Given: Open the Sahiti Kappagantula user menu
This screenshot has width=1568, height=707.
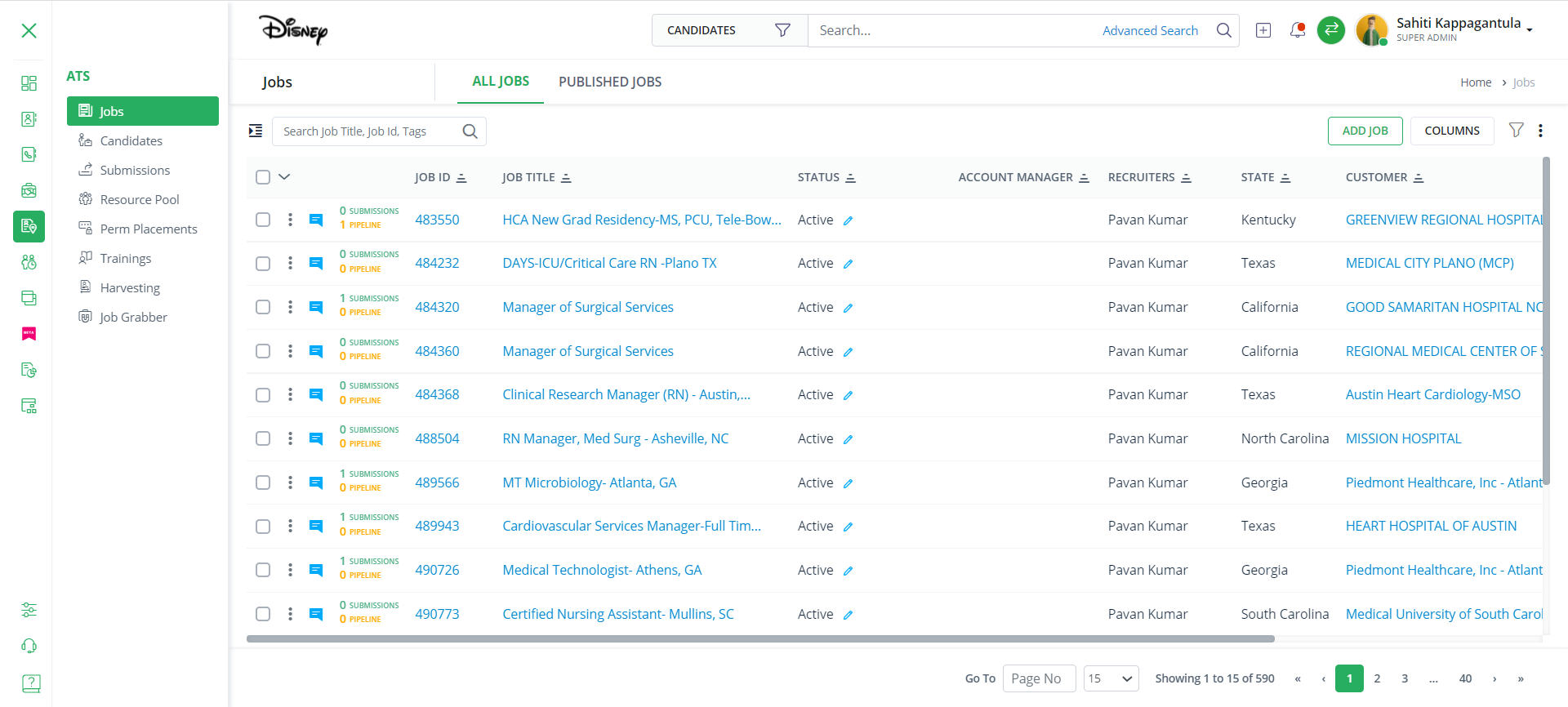Looking at the screenshot, I should click(x=1444, y=30).
